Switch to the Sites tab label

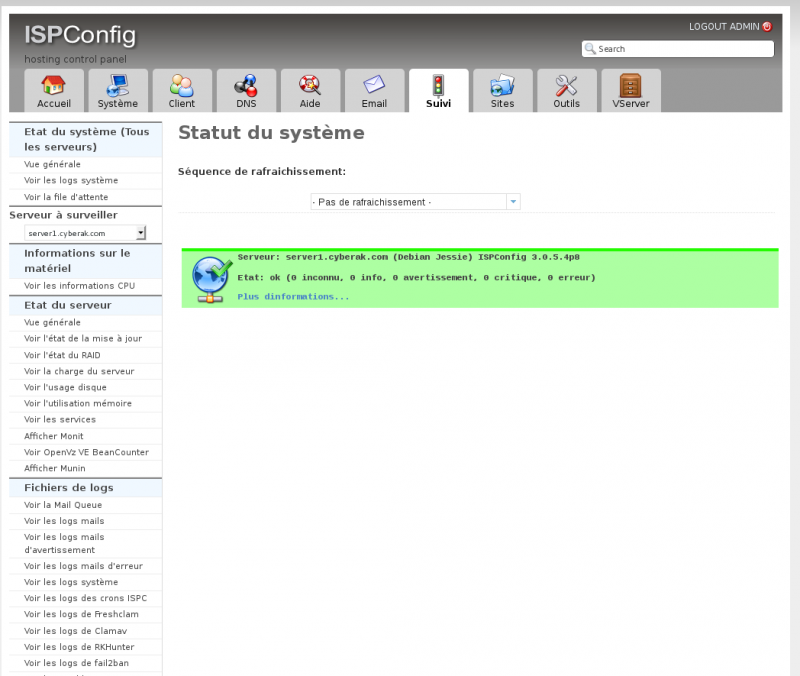click(x=502, y=104)
